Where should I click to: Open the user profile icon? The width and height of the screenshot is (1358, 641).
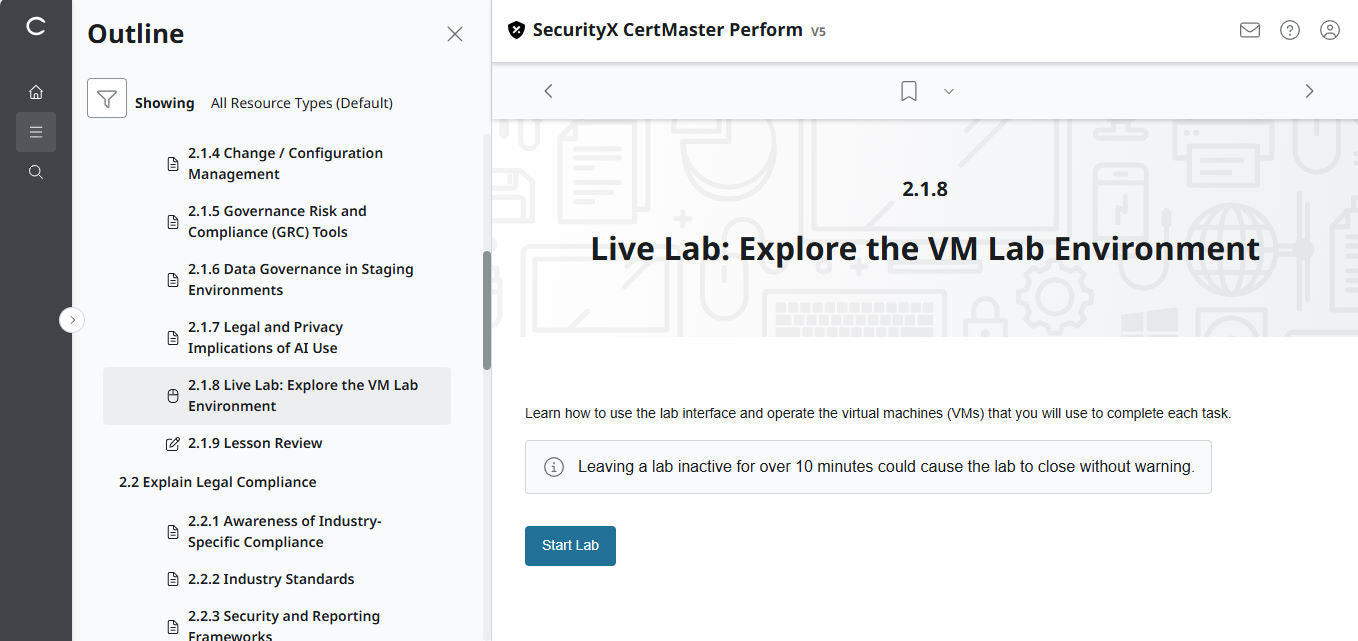[1330, 30]
